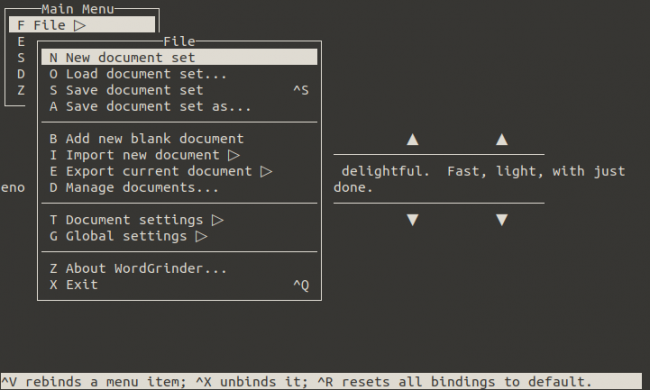
Task: Open About WordGrinder... entry
Action: pos(179,269)
